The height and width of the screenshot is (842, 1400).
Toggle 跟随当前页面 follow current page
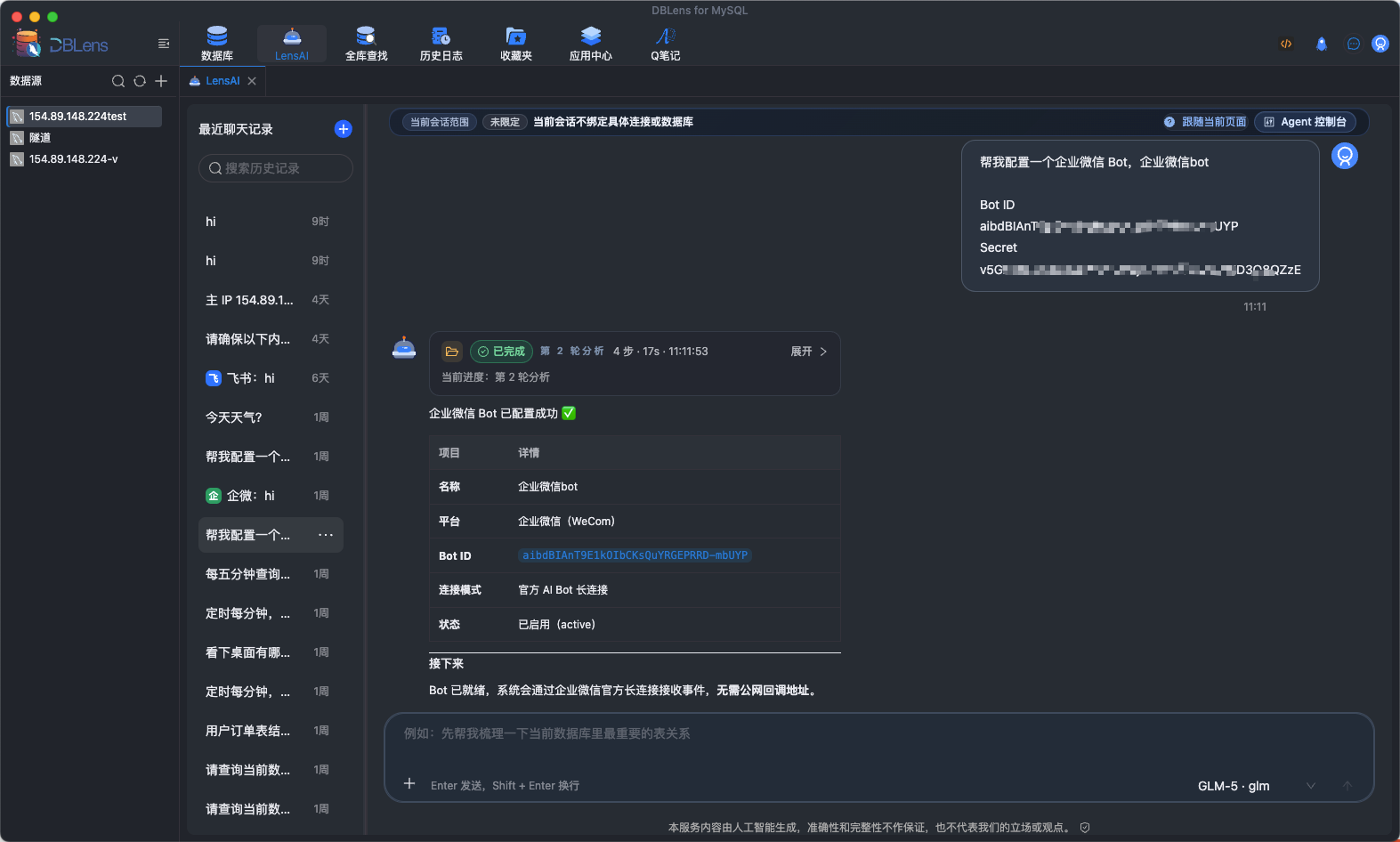pos(1214,122)
